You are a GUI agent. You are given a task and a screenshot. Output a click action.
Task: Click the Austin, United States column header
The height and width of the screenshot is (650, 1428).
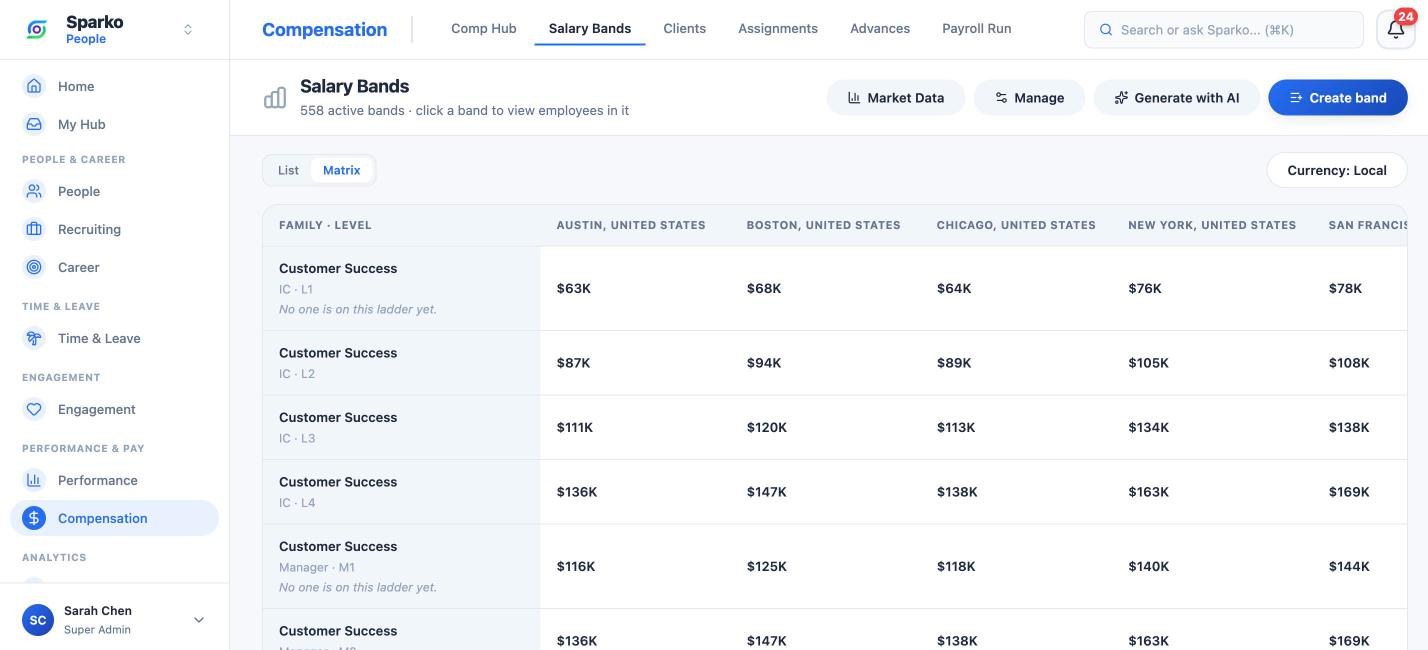631,225
